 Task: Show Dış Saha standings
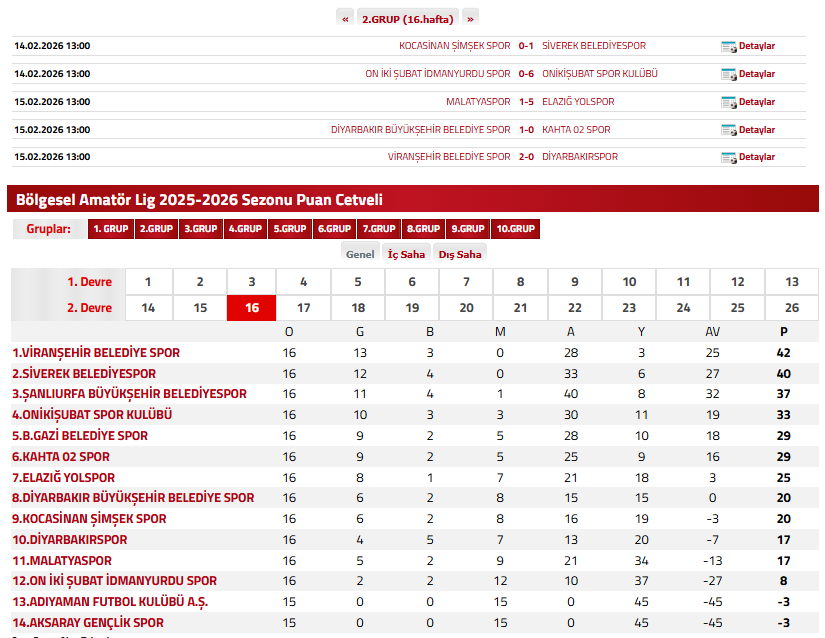coord(460,254)
